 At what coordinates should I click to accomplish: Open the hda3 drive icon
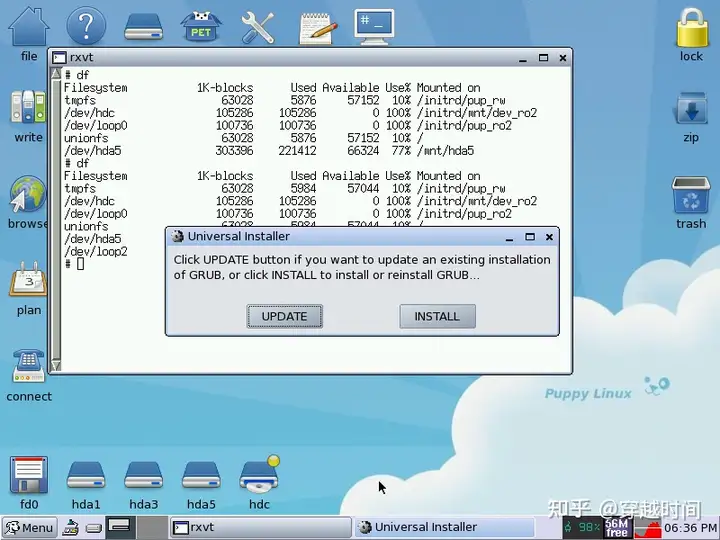coord(144,475)
